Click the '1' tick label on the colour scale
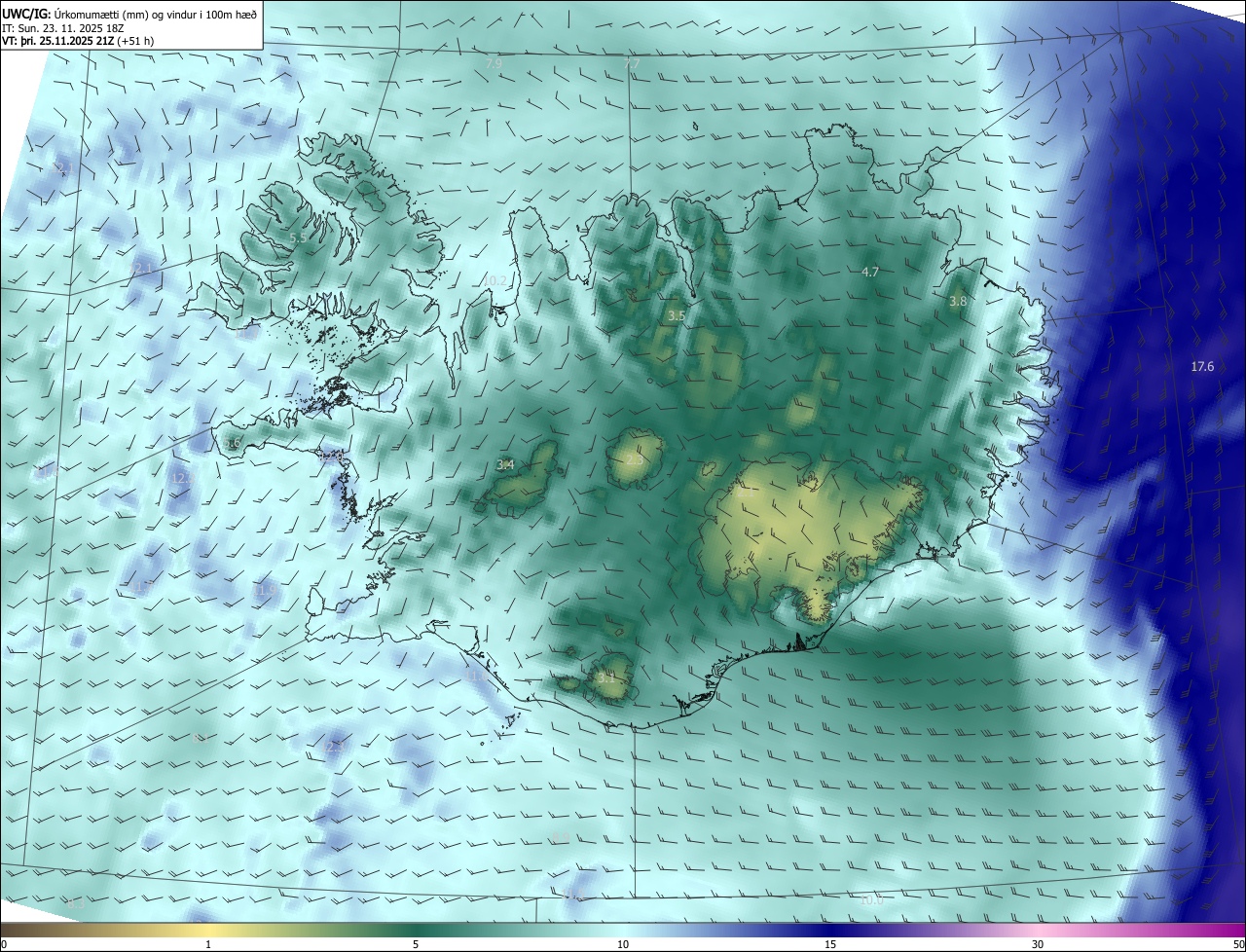Screen dimensions: 1246x952 point(208,944)
